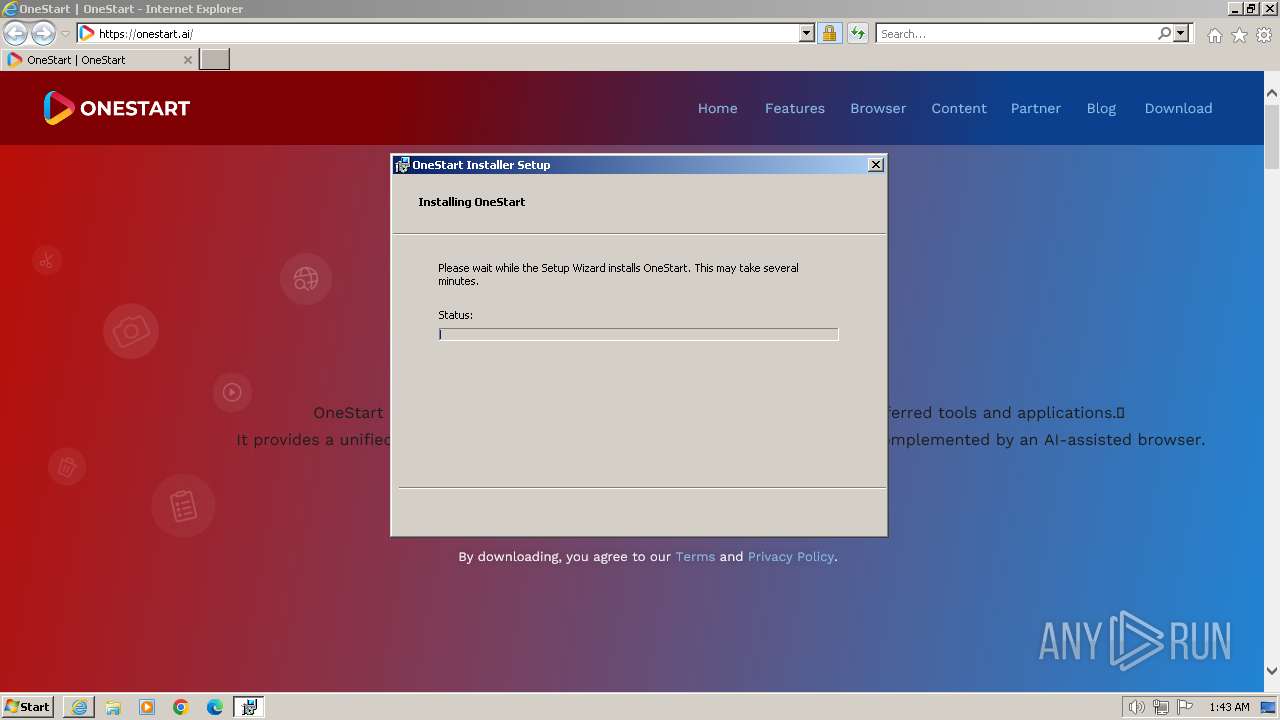Screen dimensions: 1280x720
Task: Click the Privacy Policy link
Action: pyautogui.click(x=790, y=556)
